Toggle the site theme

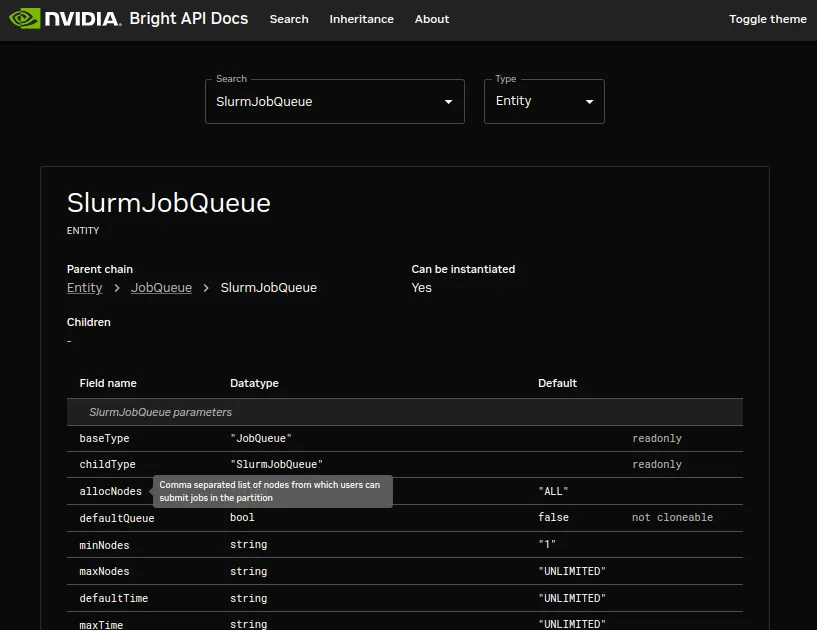pos(768,19)
